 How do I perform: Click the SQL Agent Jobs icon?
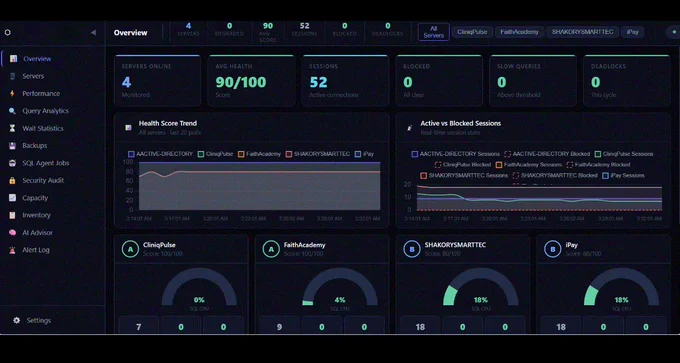click(13, 163)
